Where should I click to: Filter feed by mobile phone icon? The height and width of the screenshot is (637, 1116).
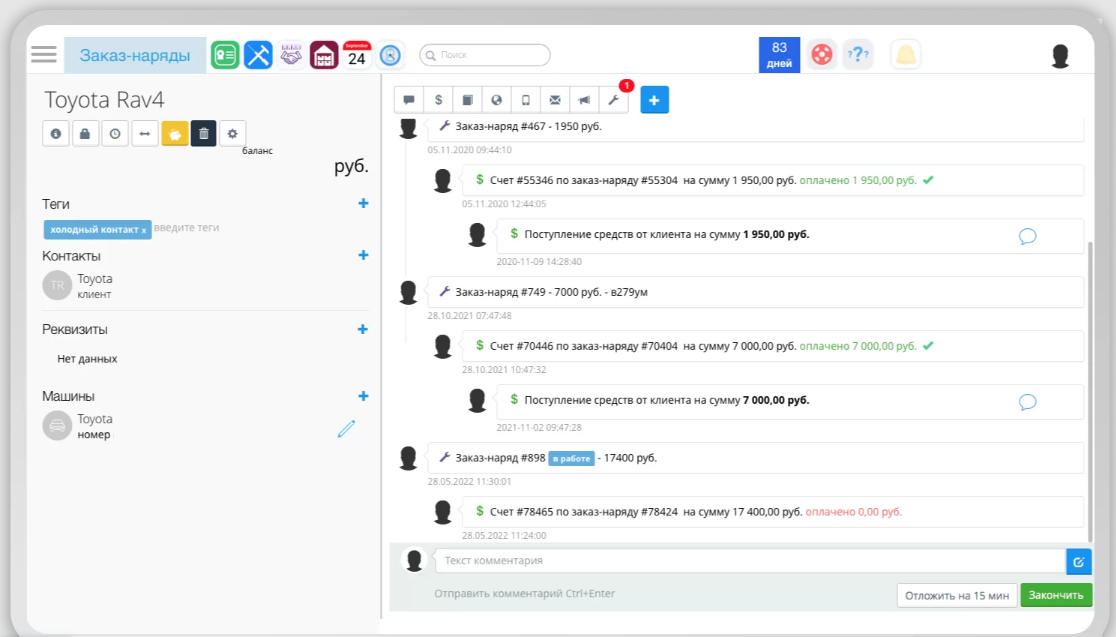pos(526,100)
